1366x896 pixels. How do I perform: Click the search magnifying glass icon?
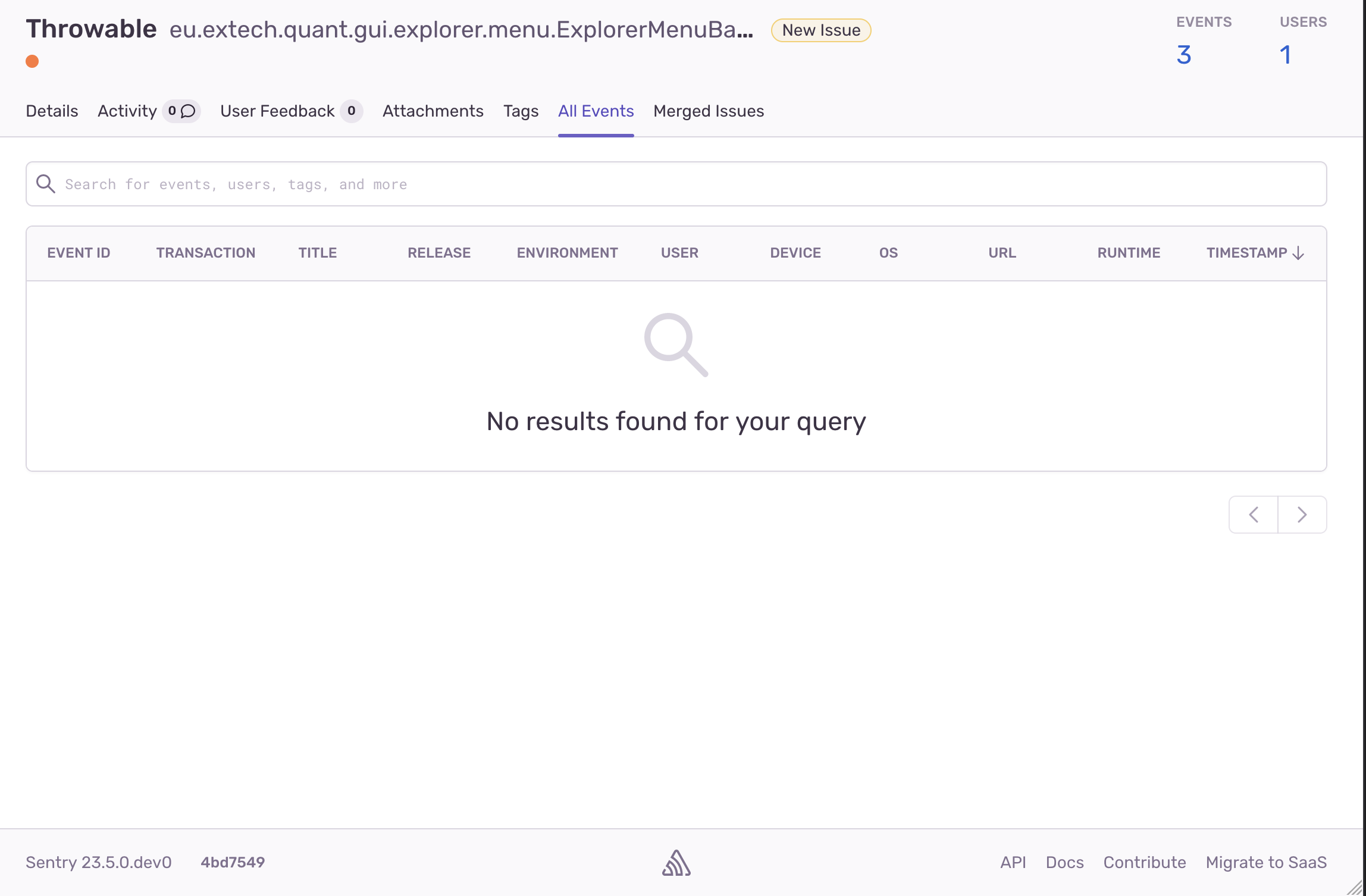pos(46,184)
